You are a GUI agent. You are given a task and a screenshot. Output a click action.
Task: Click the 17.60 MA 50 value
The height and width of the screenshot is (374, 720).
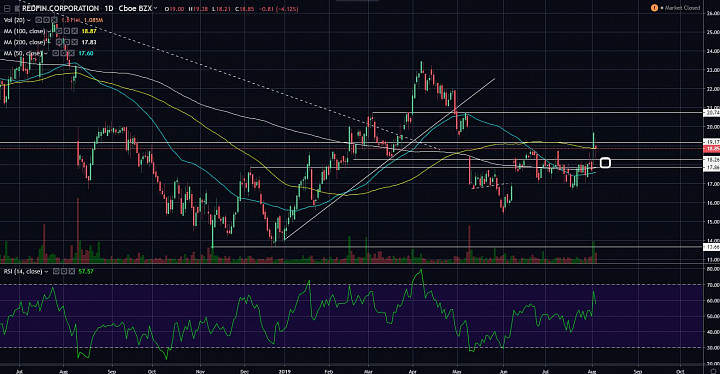coord(86,53)
